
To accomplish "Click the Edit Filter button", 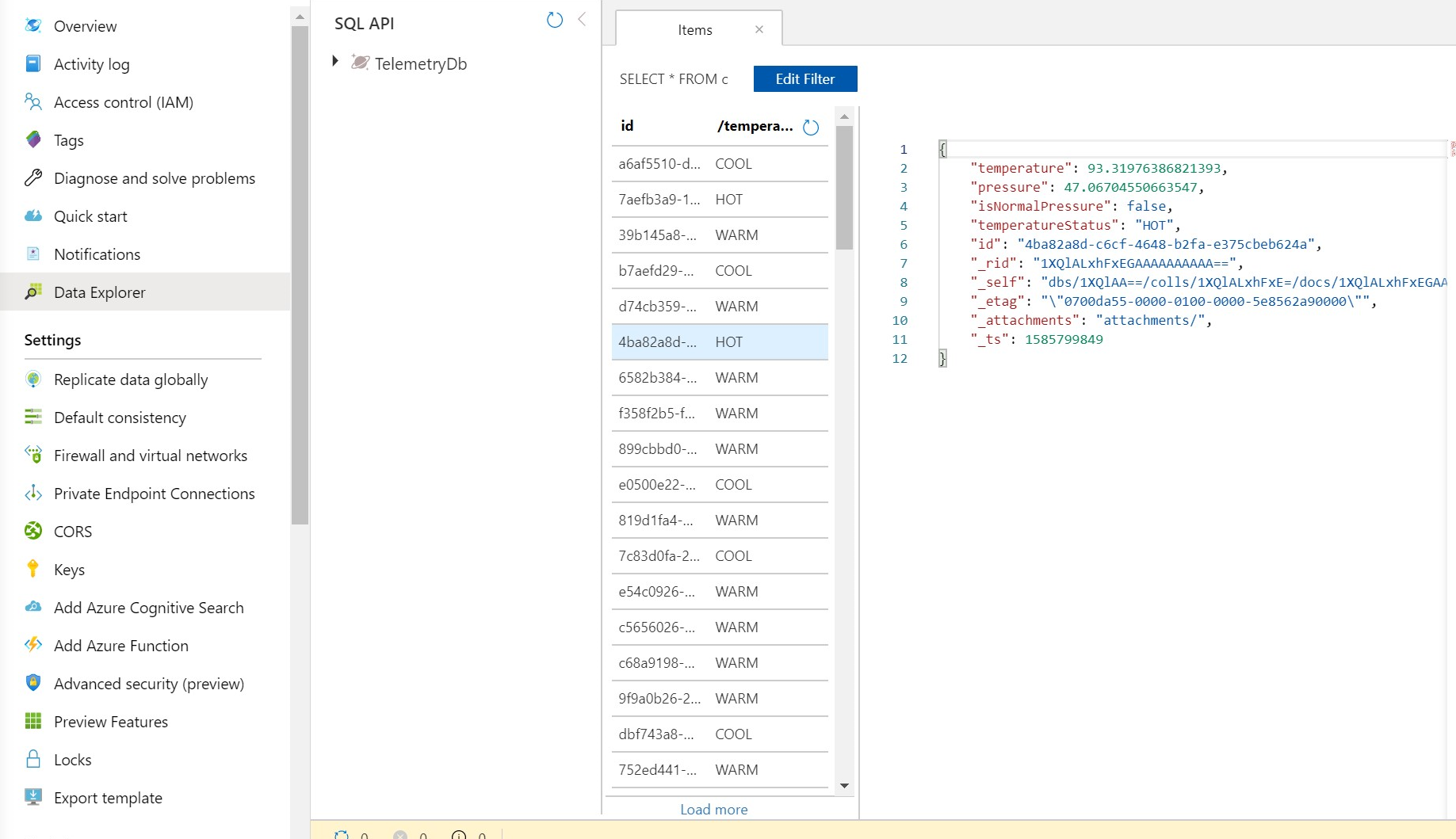I will click(804, 78).
